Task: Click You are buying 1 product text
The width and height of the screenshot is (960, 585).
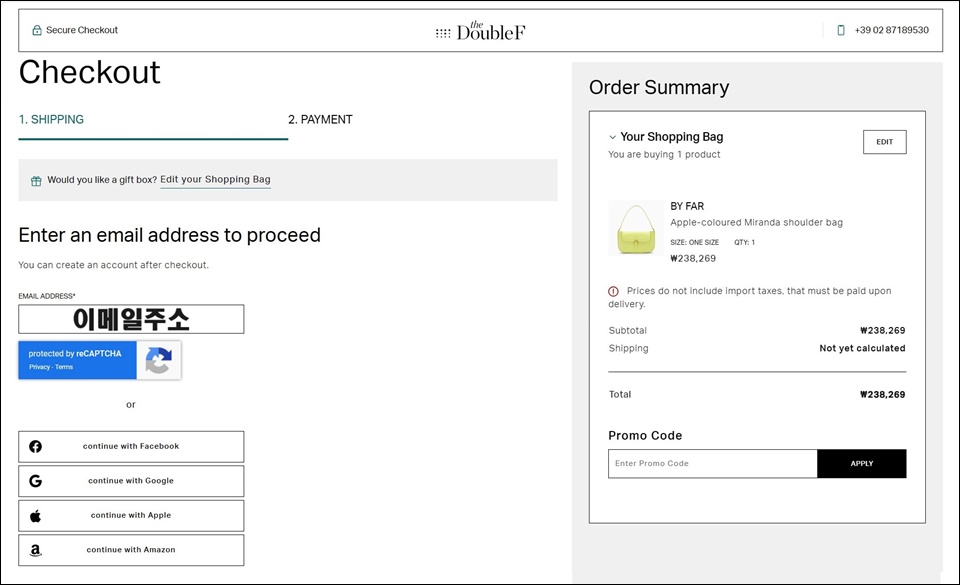Action: click(664, 155)
